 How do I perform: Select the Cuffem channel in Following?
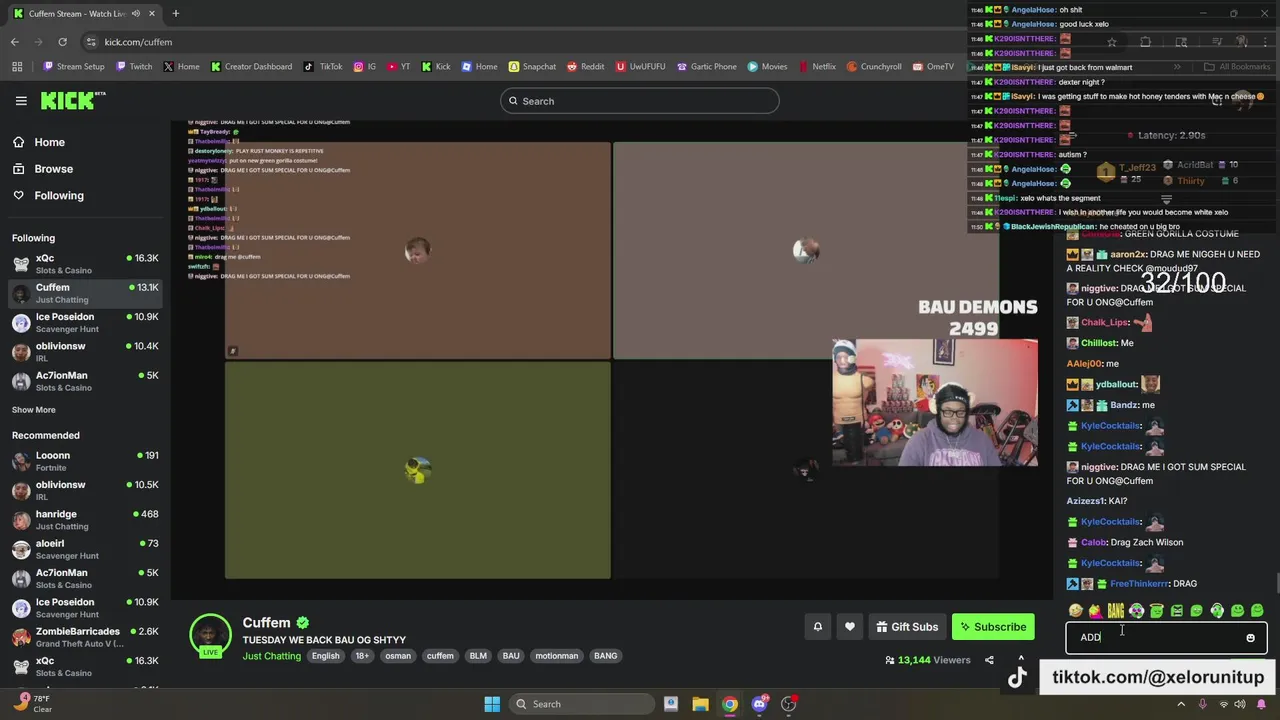(85, 293)
